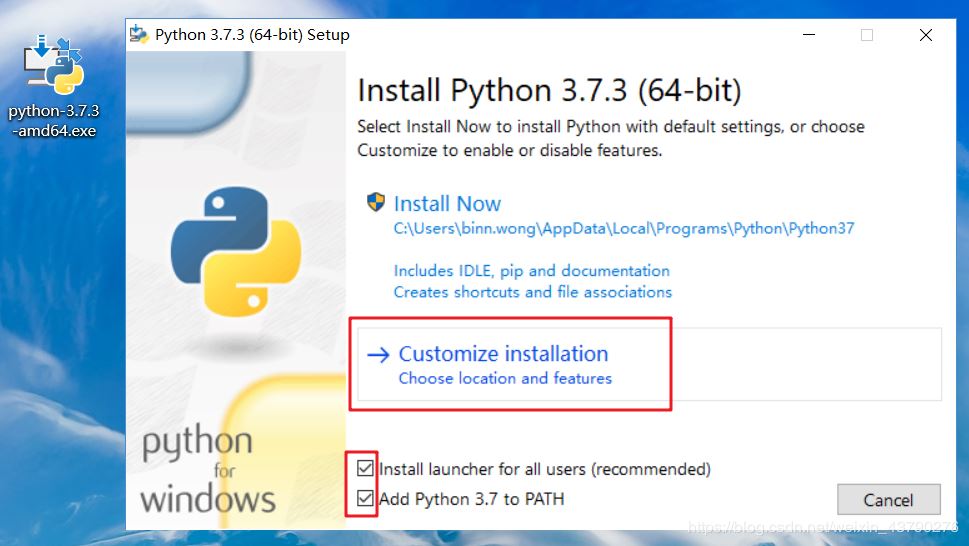Click the UAC shield icon beside Install Now
The image size is (969, 546).
point(376,202)
